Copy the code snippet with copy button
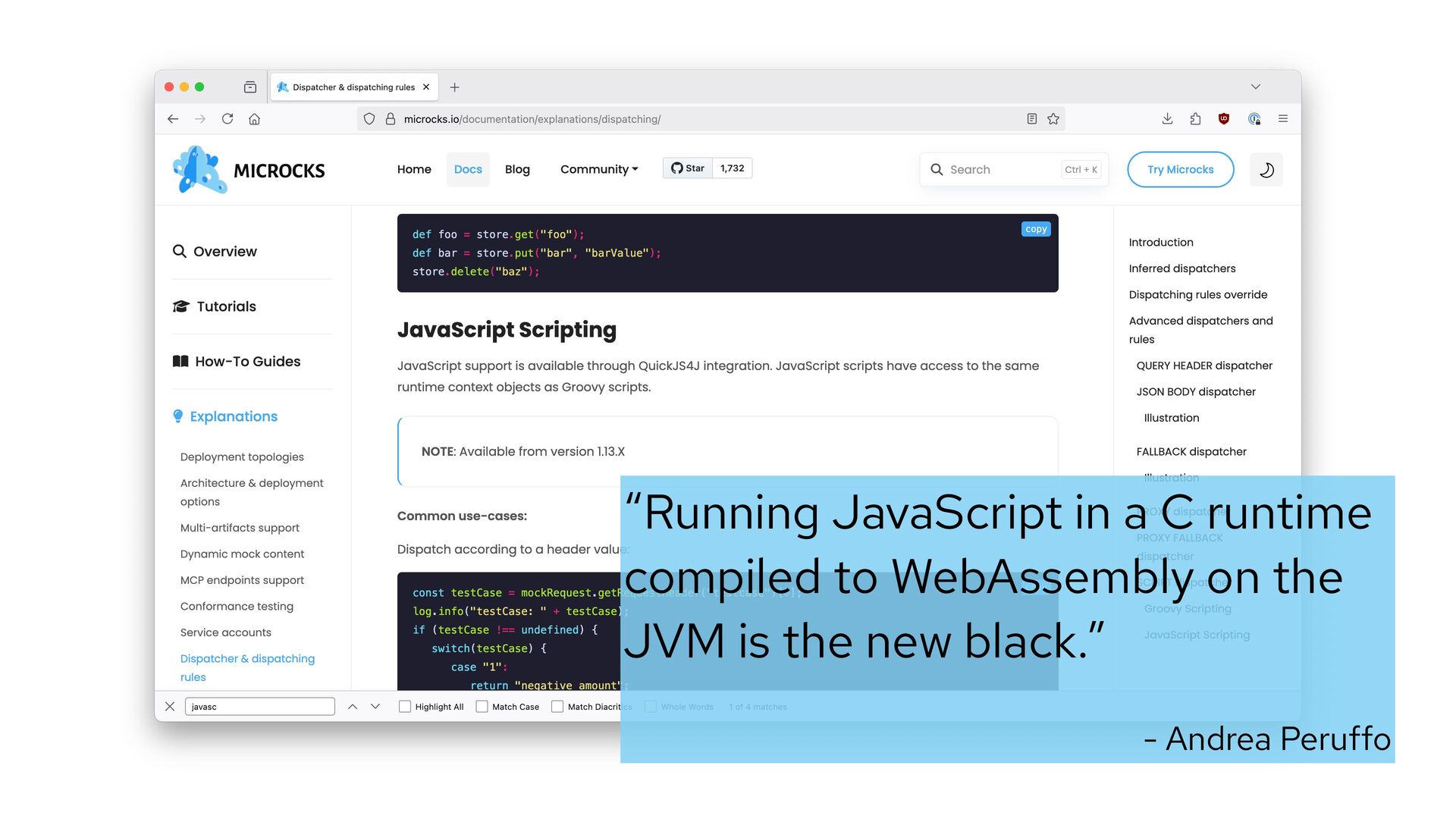The image size is (1456, 819). [1036, 229]
